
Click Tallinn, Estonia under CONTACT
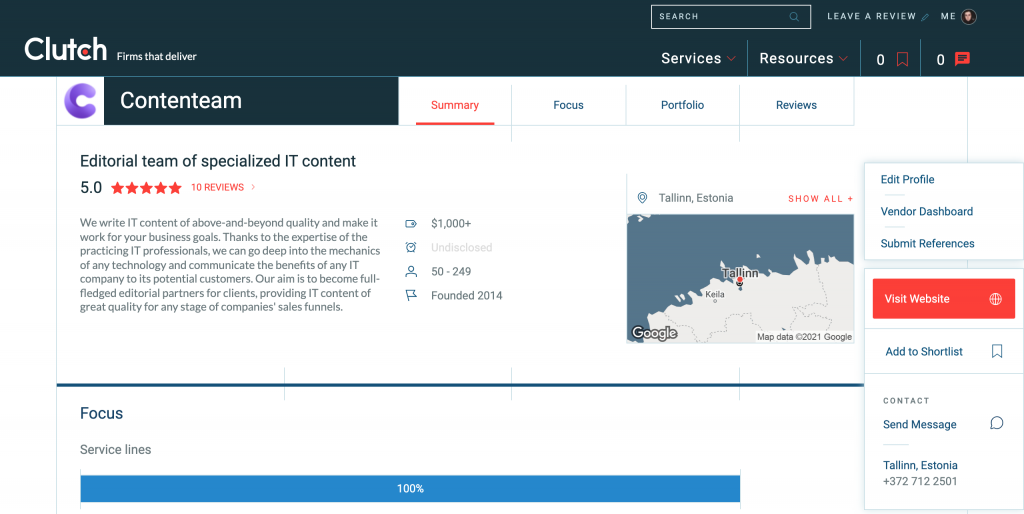[920, 465]
